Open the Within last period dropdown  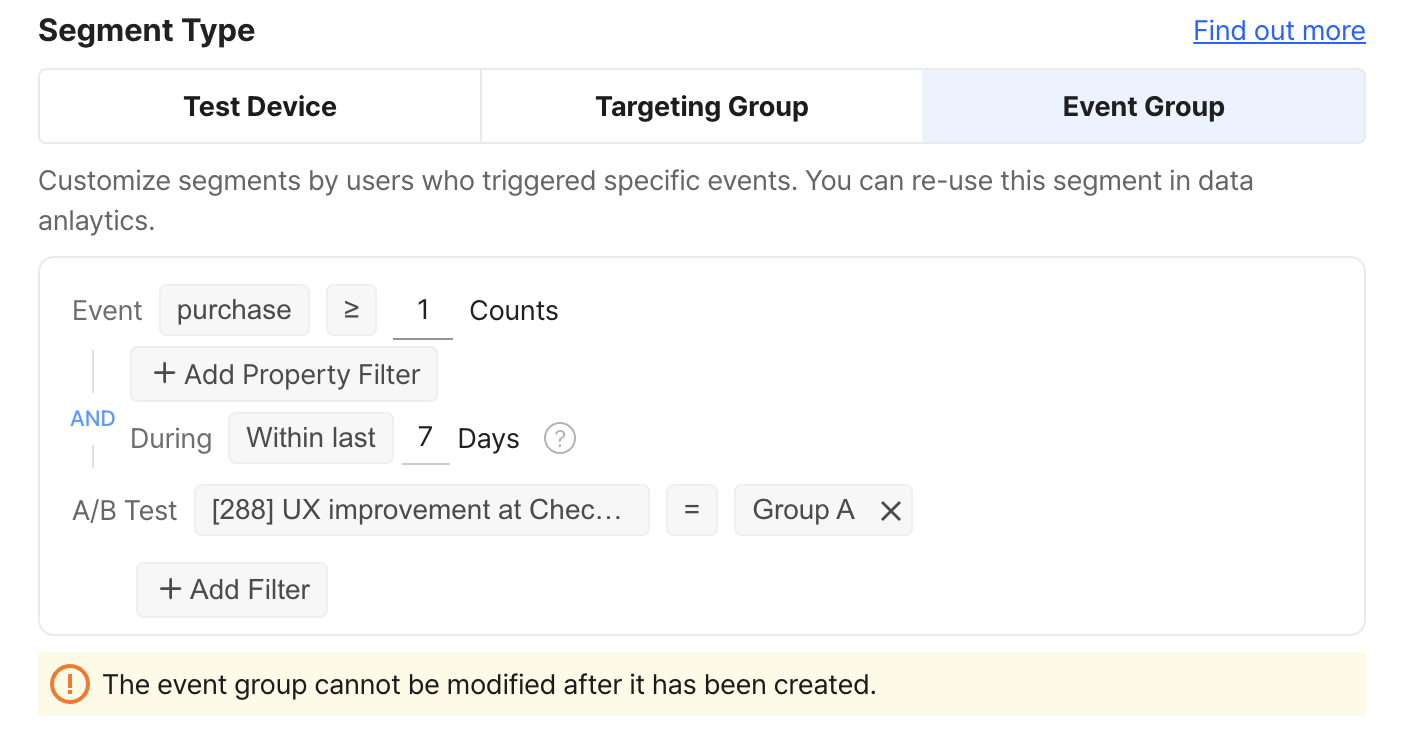[311, 438]
